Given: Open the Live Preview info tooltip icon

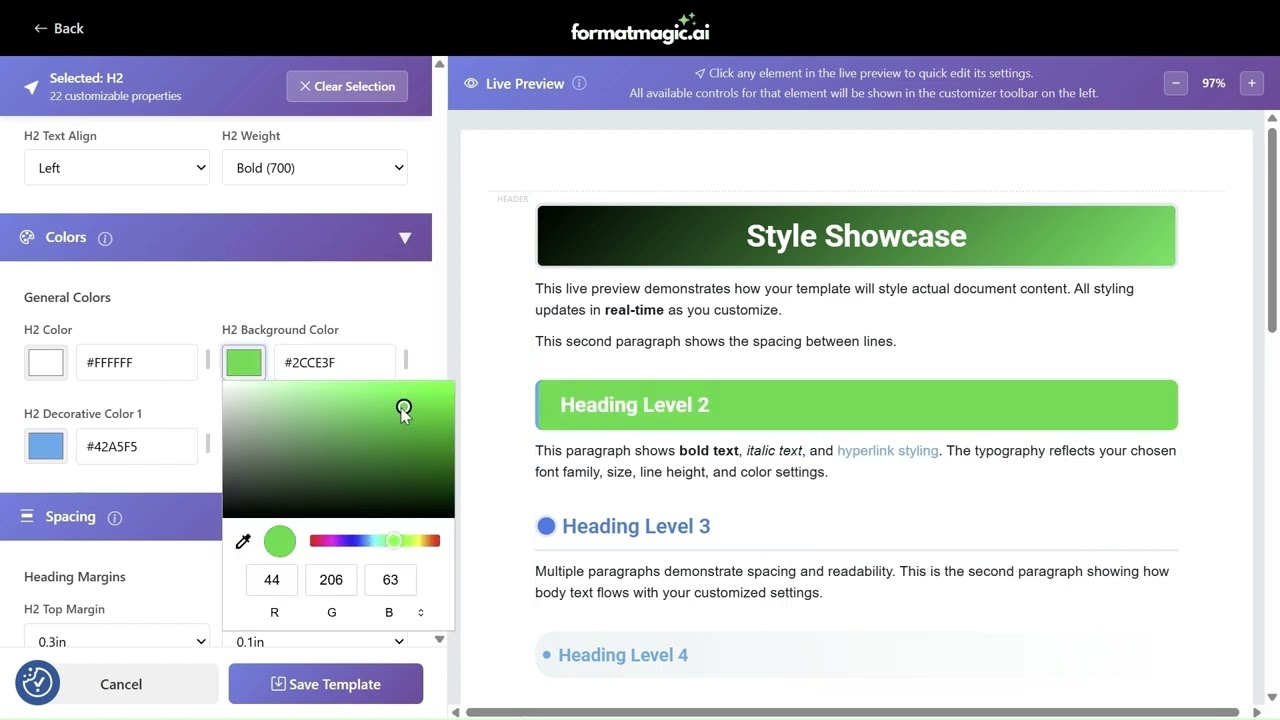Looking at the screenshot, I should (x=579, y=84).
